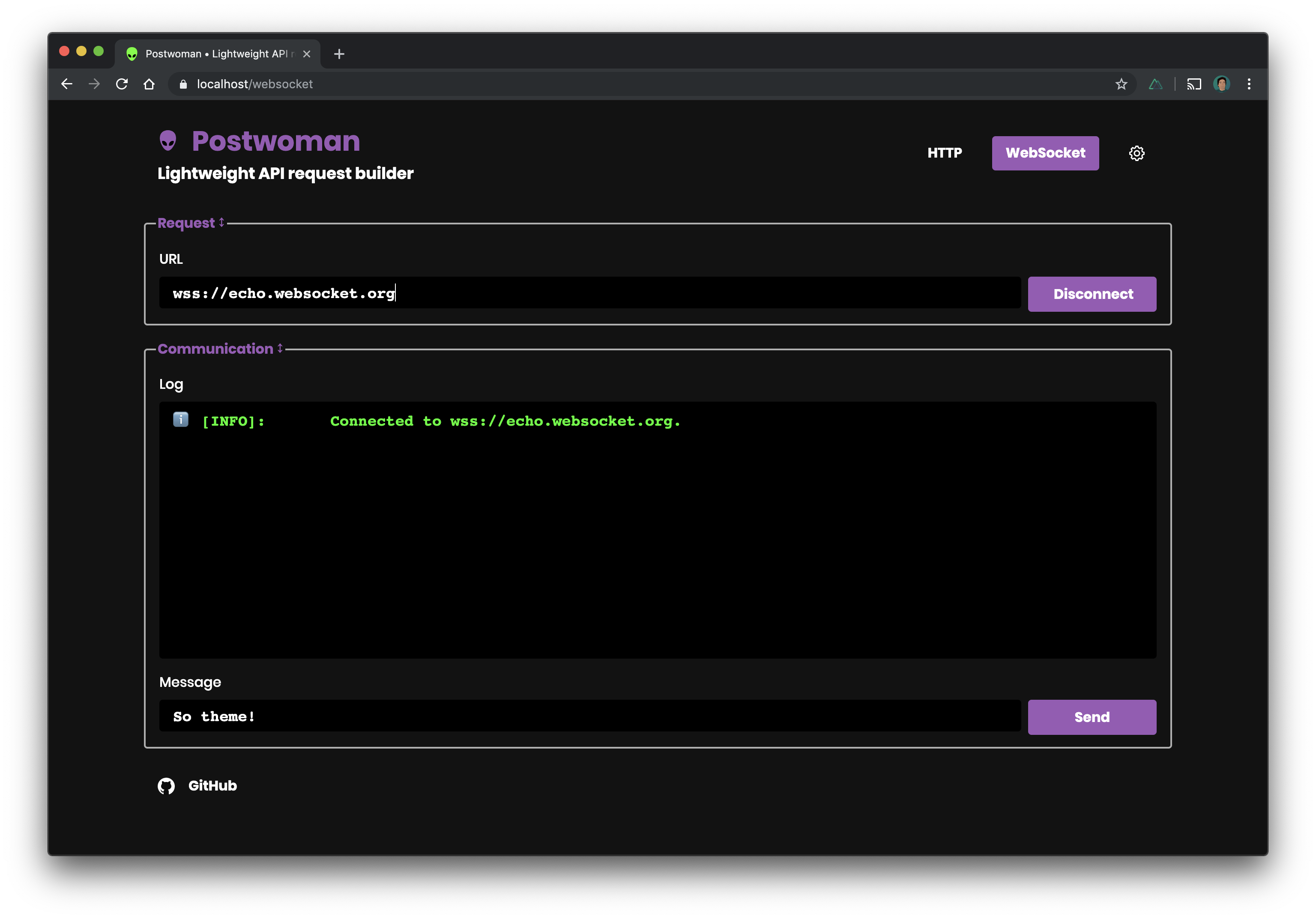This screenshot has width=1316, height=919.
Task: Send the message
Action: click(x=1092, y=717)
